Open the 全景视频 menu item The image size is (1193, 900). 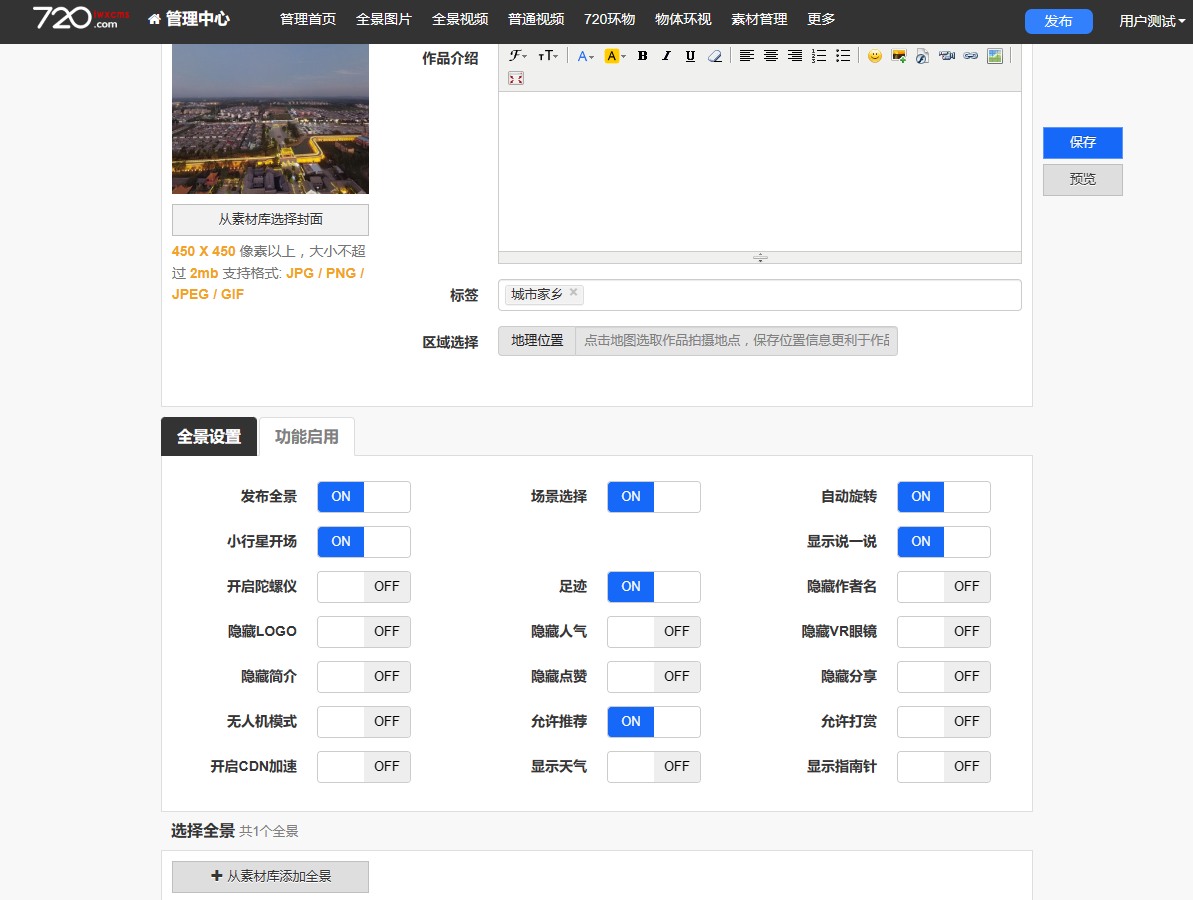[x=460, y=19]
